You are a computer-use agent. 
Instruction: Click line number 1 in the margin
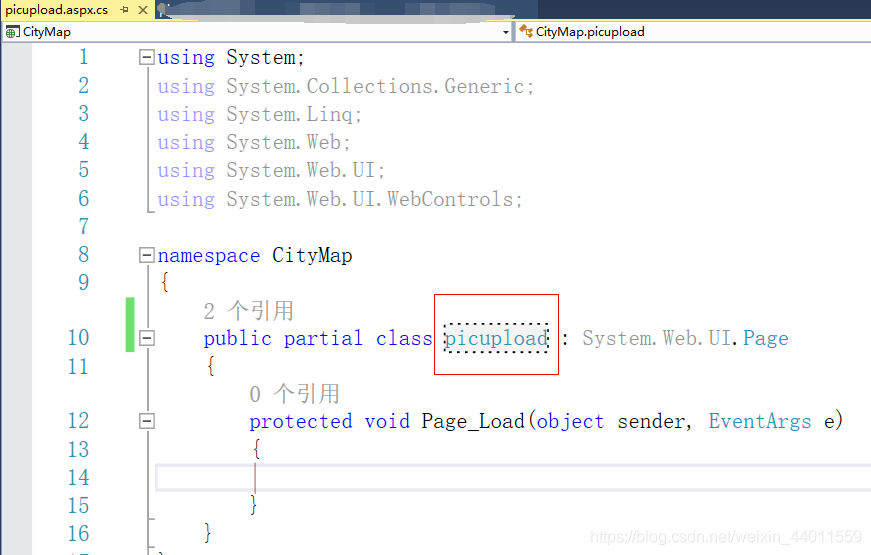84,57
